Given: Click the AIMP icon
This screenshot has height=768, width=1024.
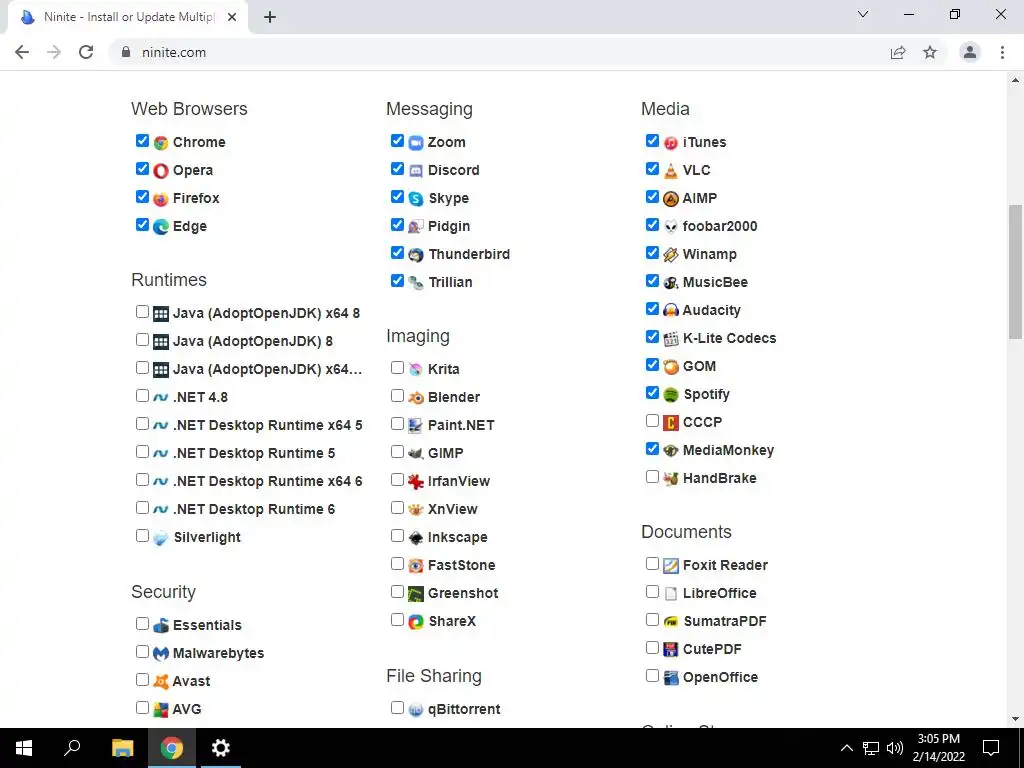Looking at the screenshot, I should 671,199.
